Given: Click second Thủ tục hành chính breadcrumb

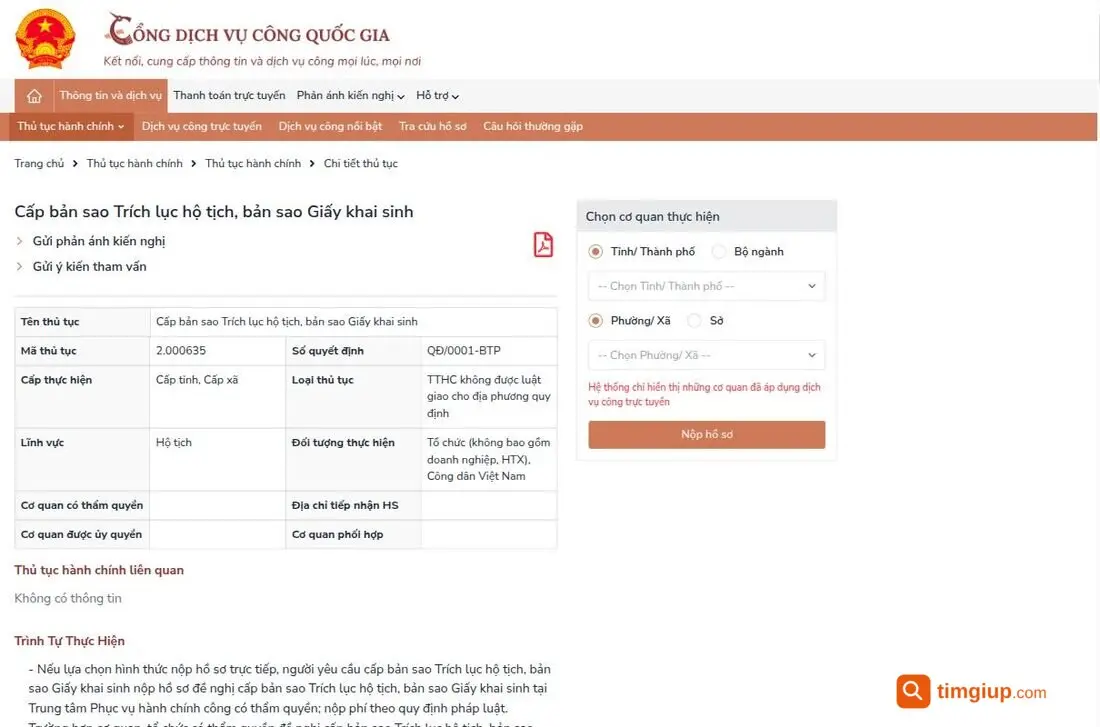Looking at the screenshot, I should (253, 164).
